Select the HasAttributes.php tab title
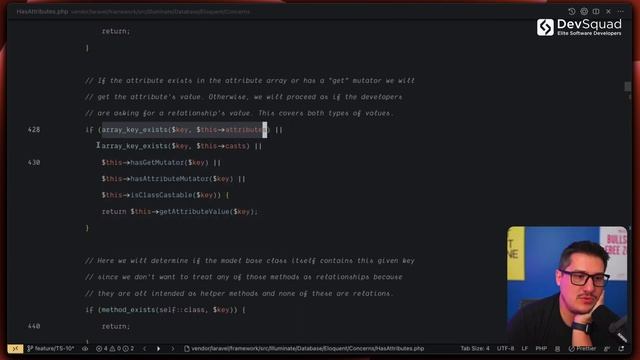Image resolution: width=640 pixels, height=360 pixels. [42, 11]
